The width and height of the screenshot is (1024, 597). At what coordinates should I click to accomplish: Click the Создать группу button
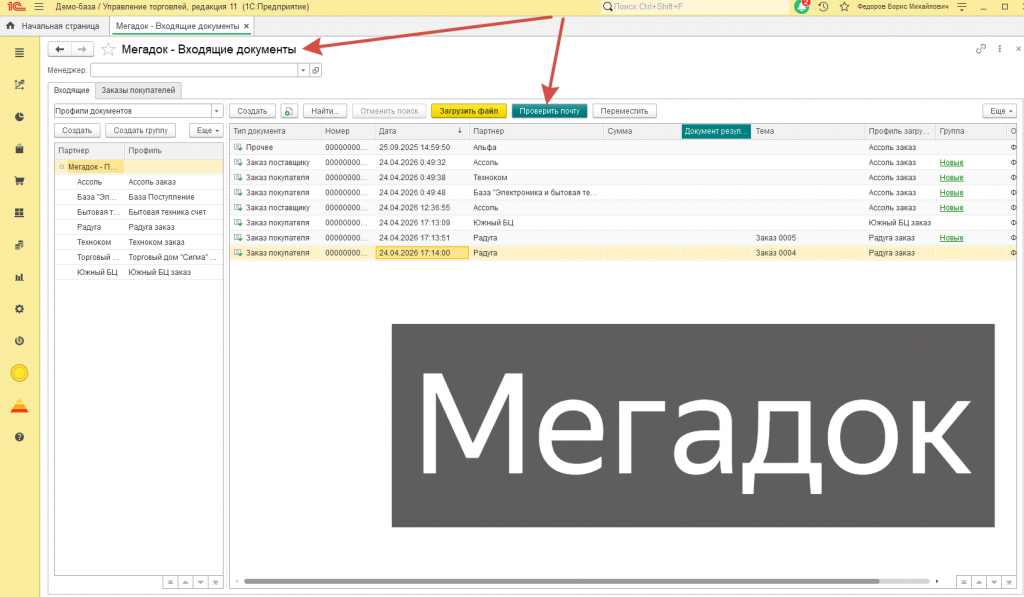tap(140, 131)
